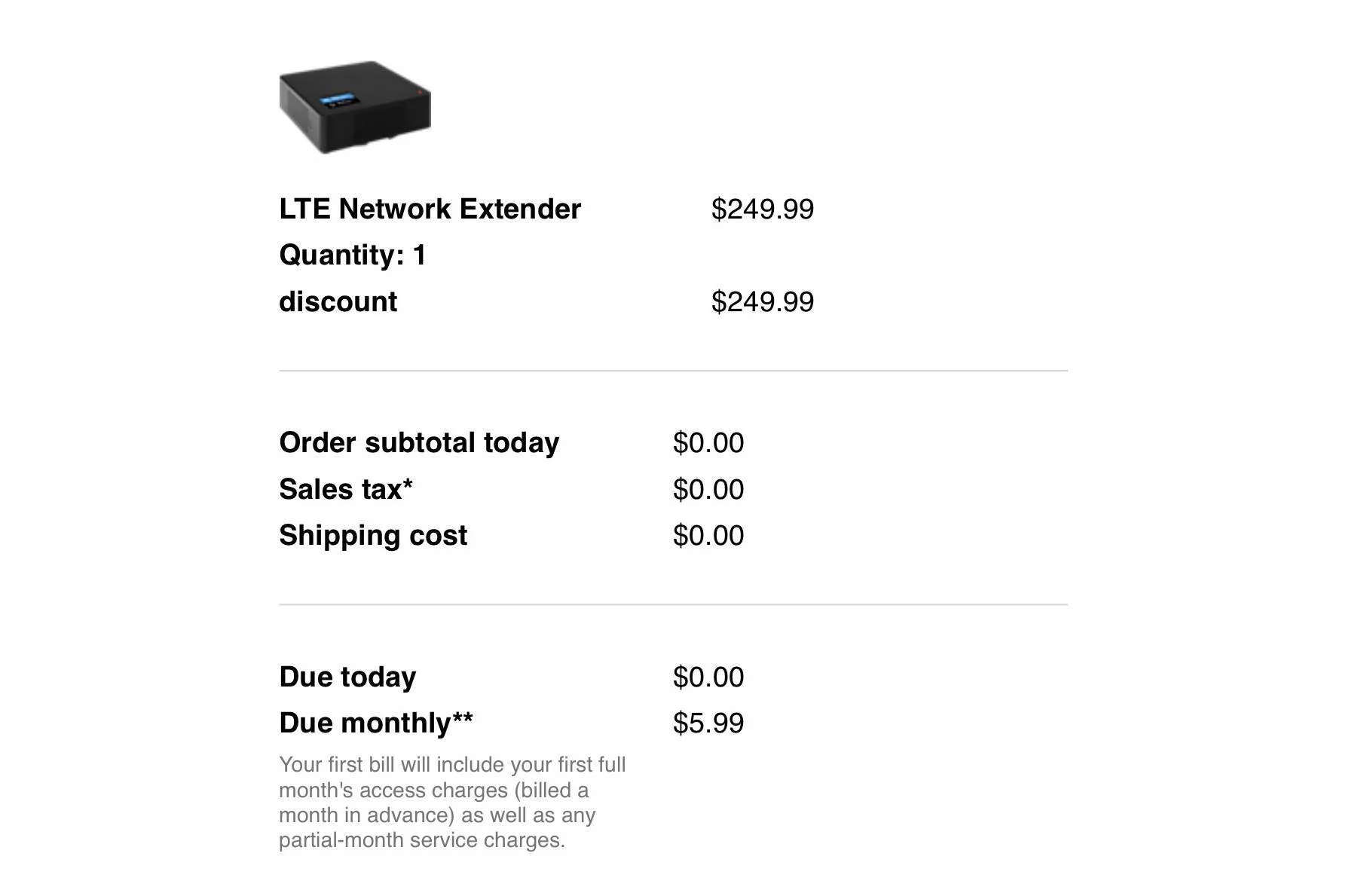
Task: Click the divider line above Due today
Action: (673, 604)
